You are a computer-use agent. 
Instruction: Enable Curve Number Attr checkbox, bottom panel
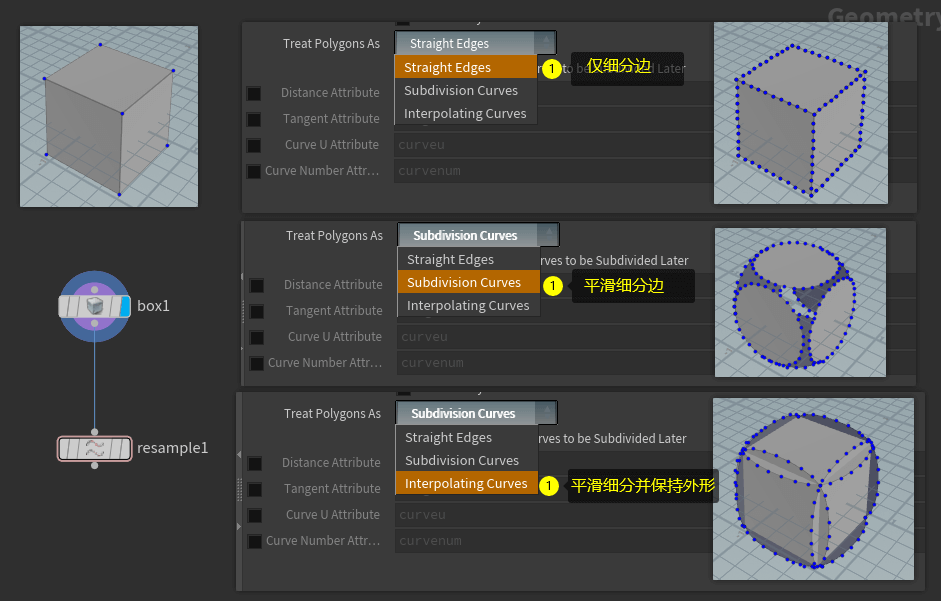click(x=255, y=541)
